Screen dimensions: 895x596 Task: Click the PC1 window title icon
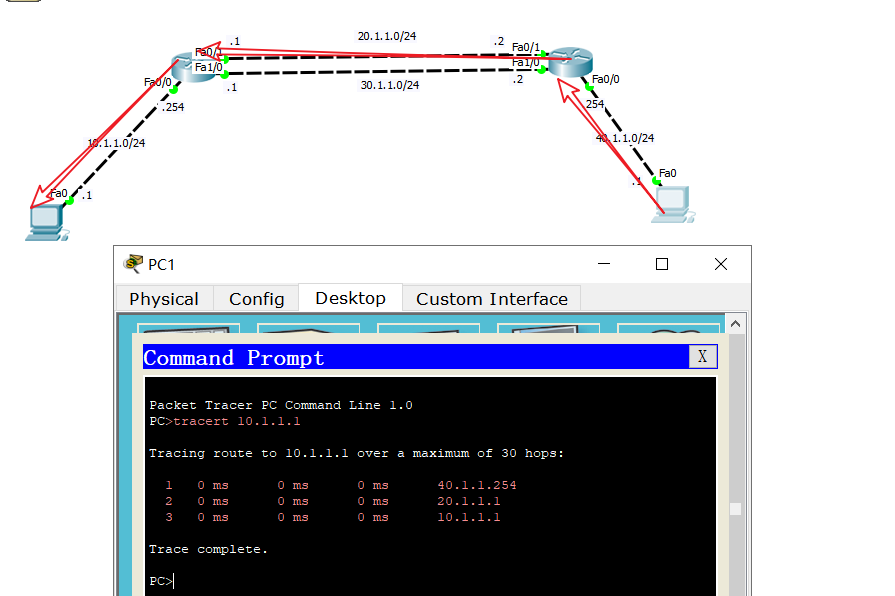133,264
